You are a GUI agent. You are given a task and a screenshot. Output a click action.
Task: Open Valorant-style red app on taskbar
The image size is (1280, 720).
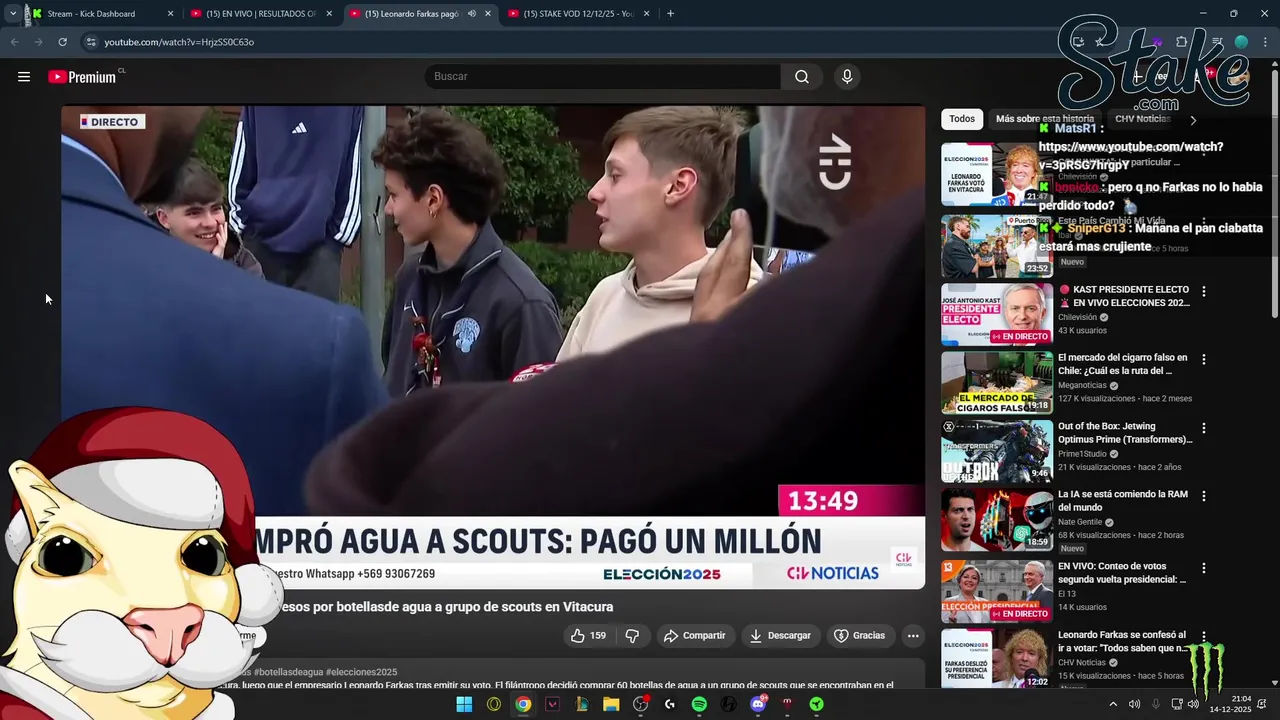552,704
